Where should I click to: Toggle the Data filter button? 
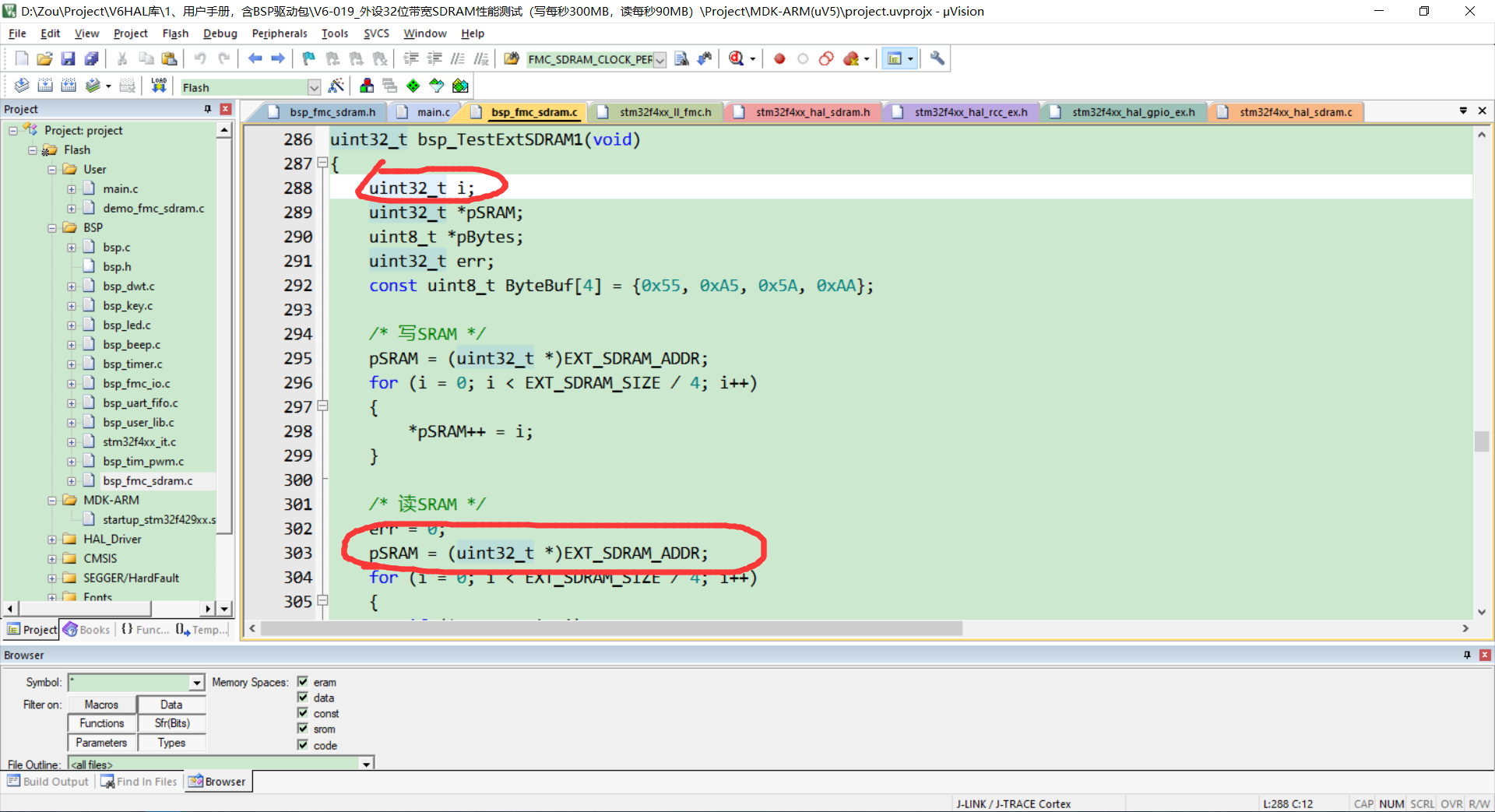click(x=171, y=705)
